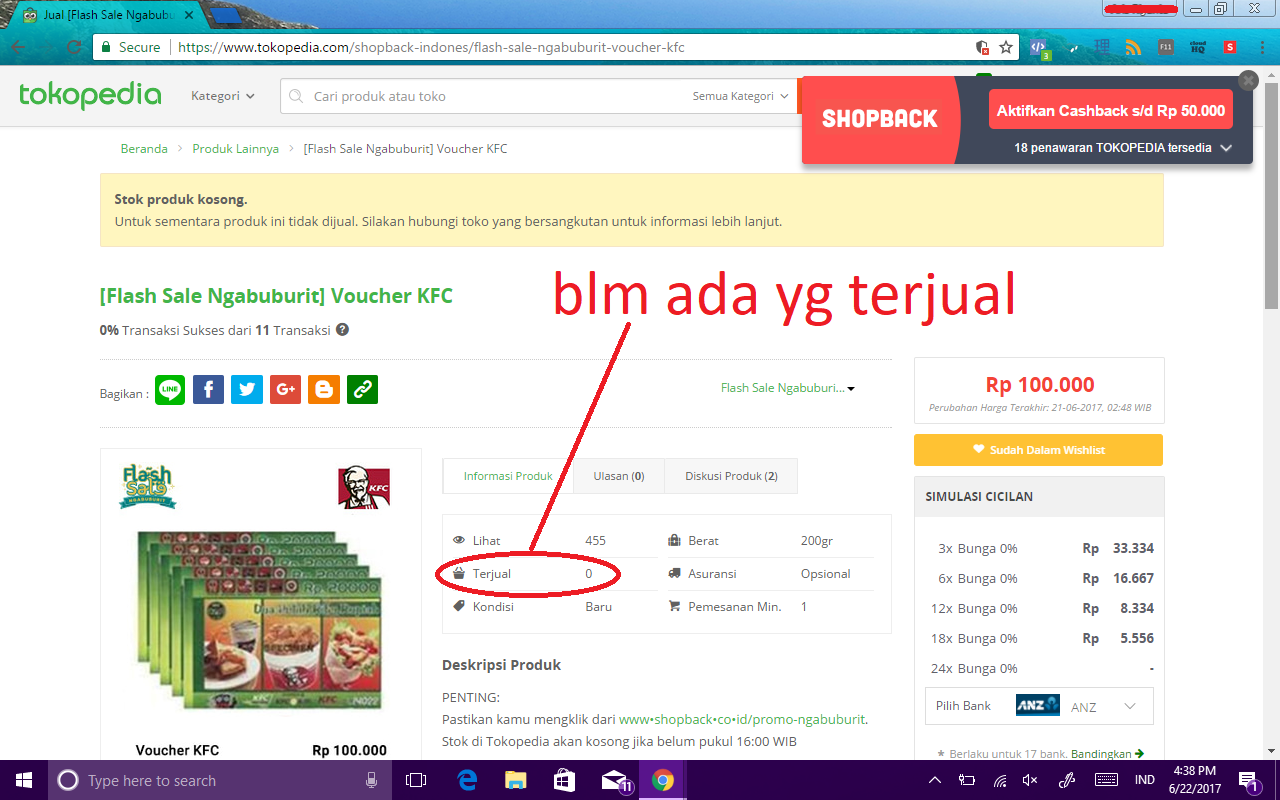Open the kanji character extension icon
This screenshot has width=1280, height=800.
[x=1102, y=47]
